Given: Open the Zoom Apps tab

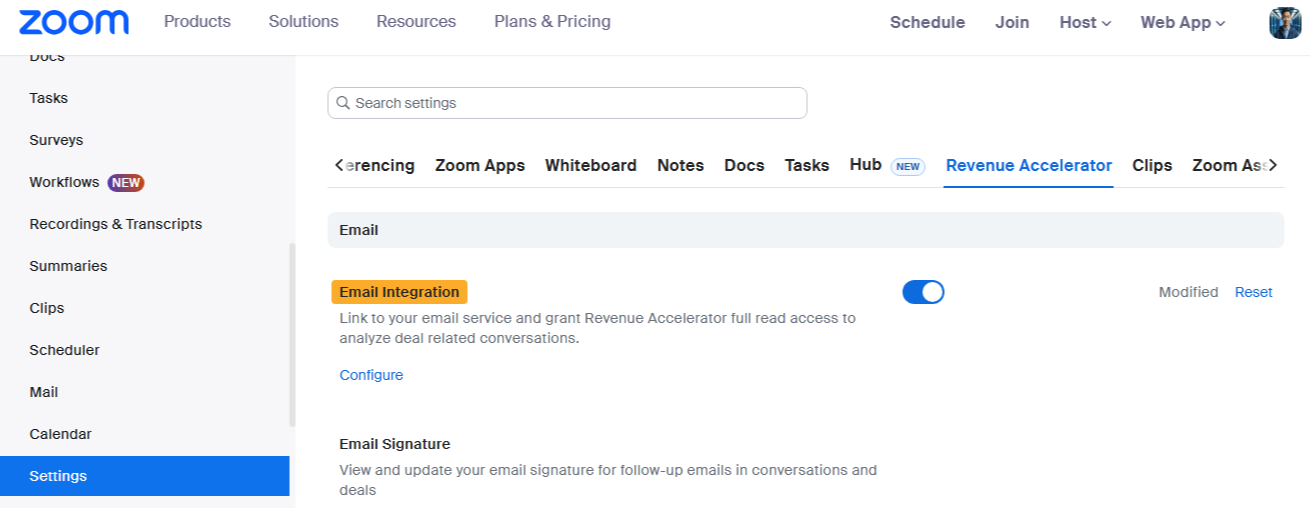Looking at the screenshot, I should point(480,166).
